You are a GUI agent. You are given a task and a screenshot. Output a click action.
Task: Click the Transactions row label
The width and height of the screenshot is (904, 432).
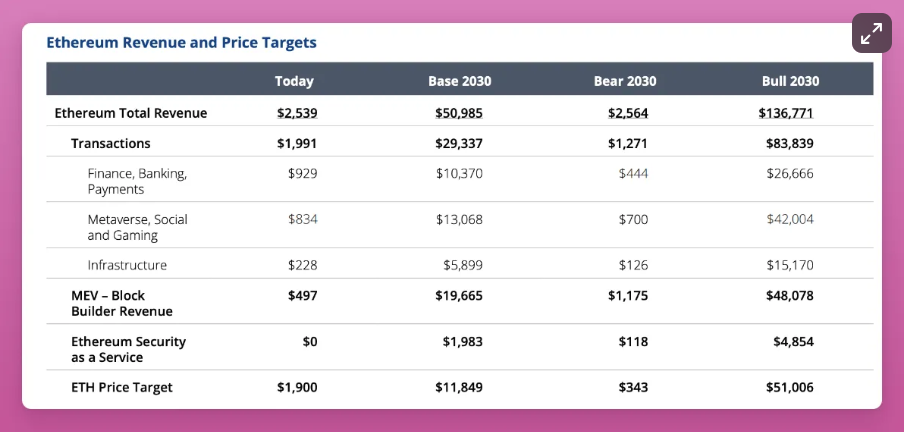pos(111,143)
